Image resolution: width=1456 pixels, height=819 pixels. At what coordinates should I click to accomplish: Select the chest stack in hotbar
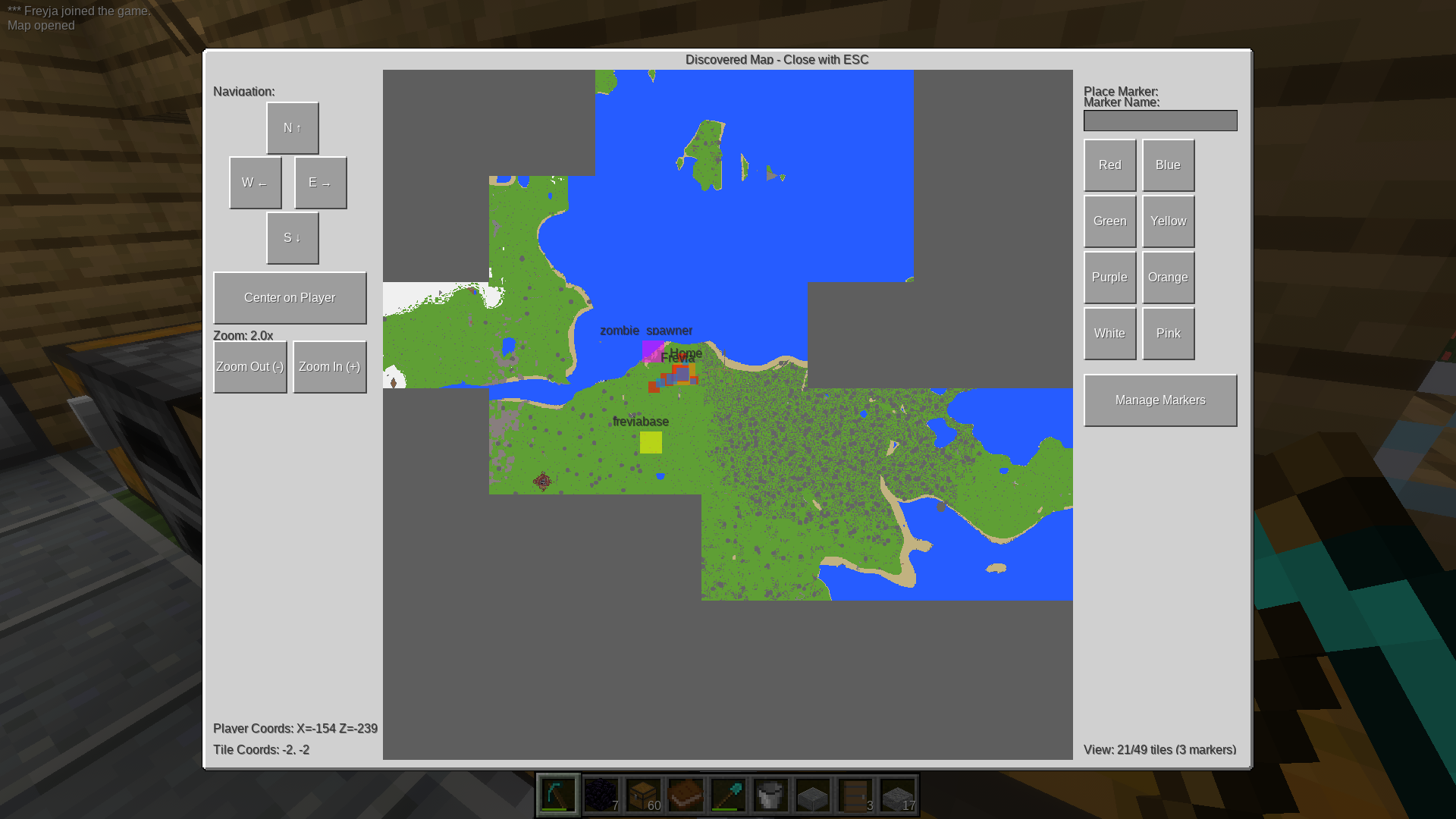click(643, 795)
